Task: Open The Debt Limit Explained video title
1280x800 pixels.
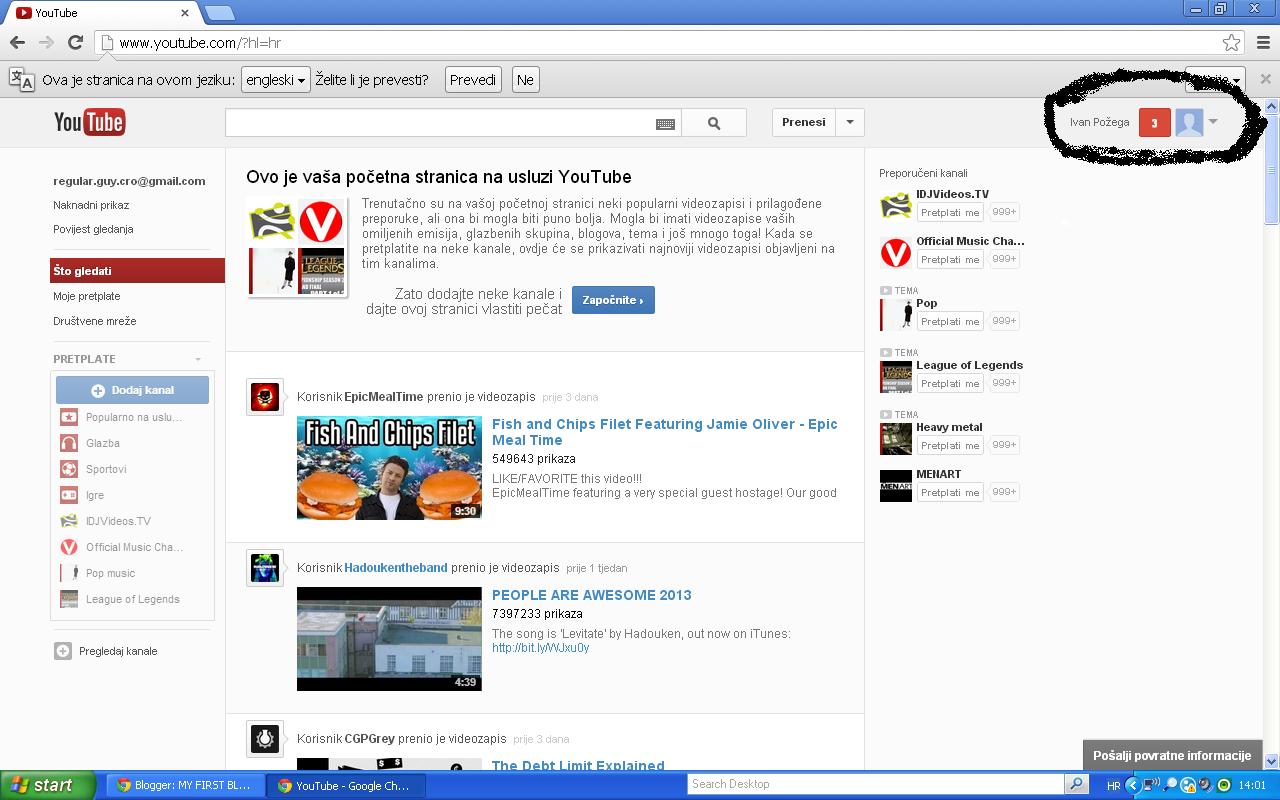Action: pos(578,765)
